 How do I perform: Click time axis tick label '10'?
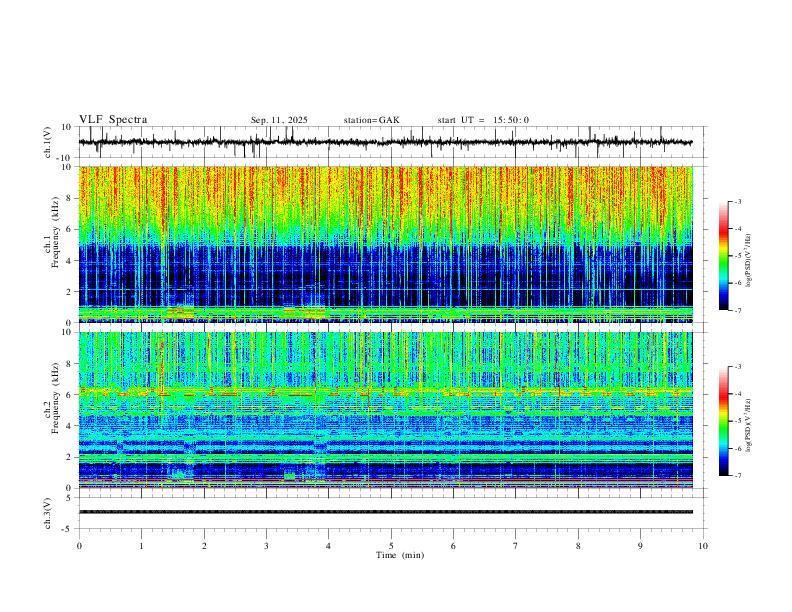703,546
